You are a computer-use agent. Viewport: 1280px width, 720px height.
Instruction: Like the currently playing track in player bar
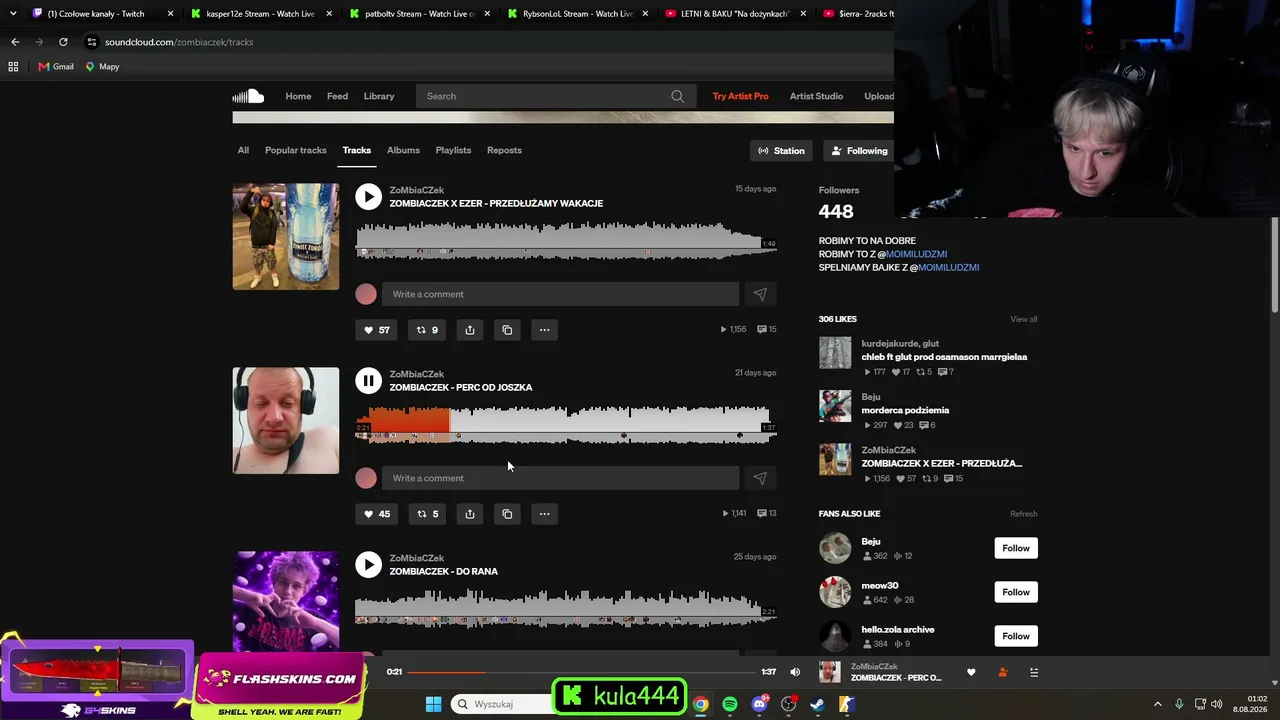[971, 672]
